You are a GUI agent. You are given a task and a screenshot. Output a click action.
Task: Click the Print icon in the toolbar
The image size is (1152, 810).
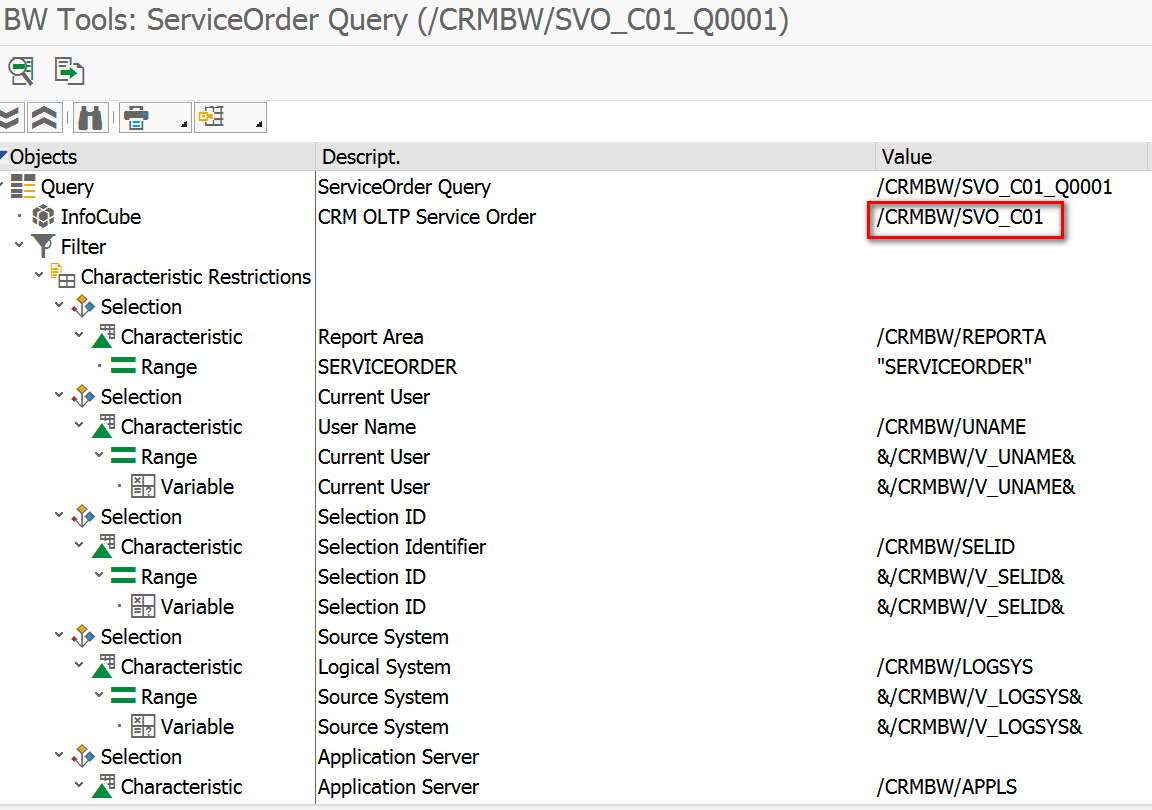[137, 118]
